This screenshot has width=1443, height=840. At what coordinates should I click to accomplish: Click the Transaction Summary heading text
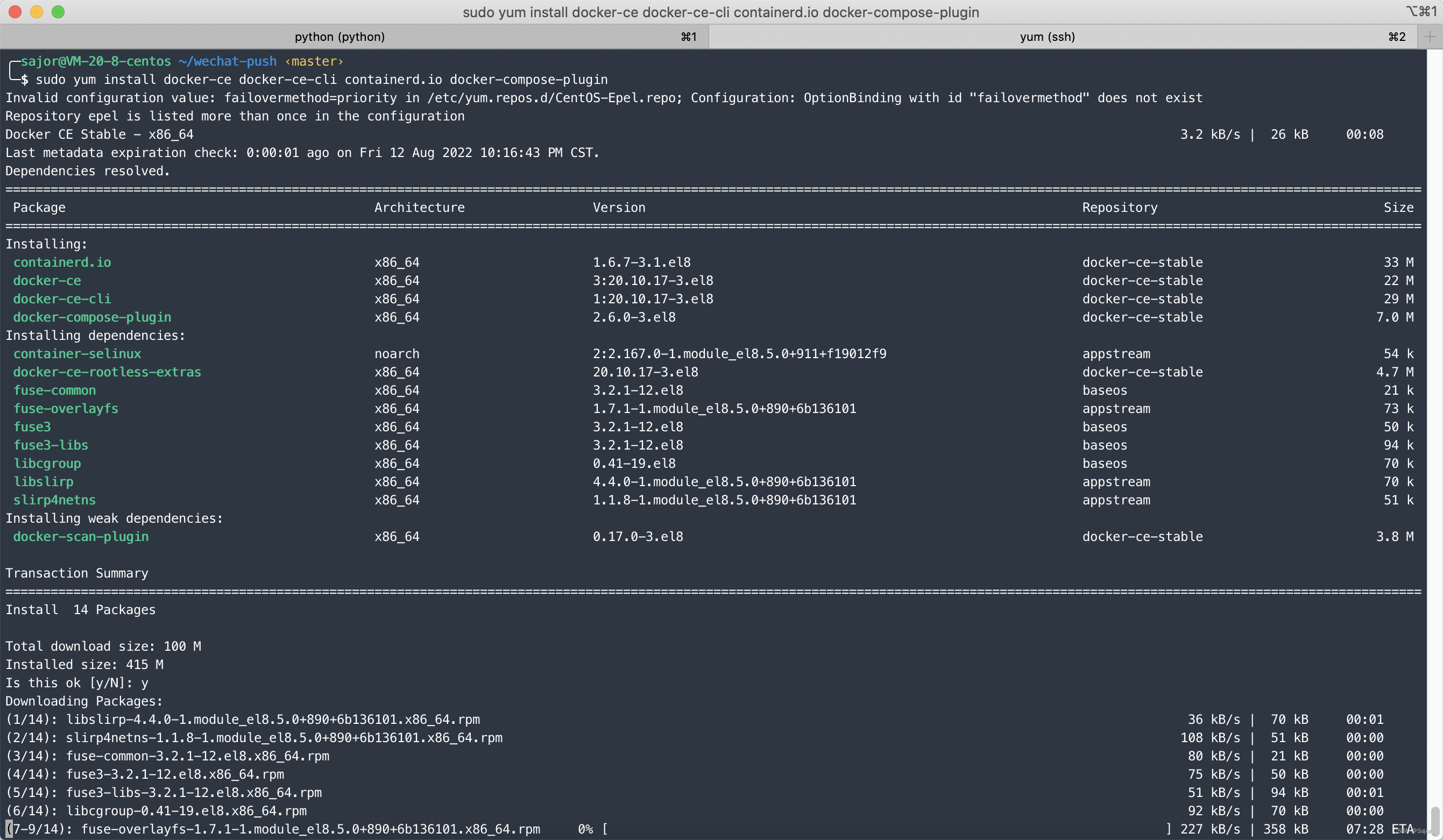77,573
